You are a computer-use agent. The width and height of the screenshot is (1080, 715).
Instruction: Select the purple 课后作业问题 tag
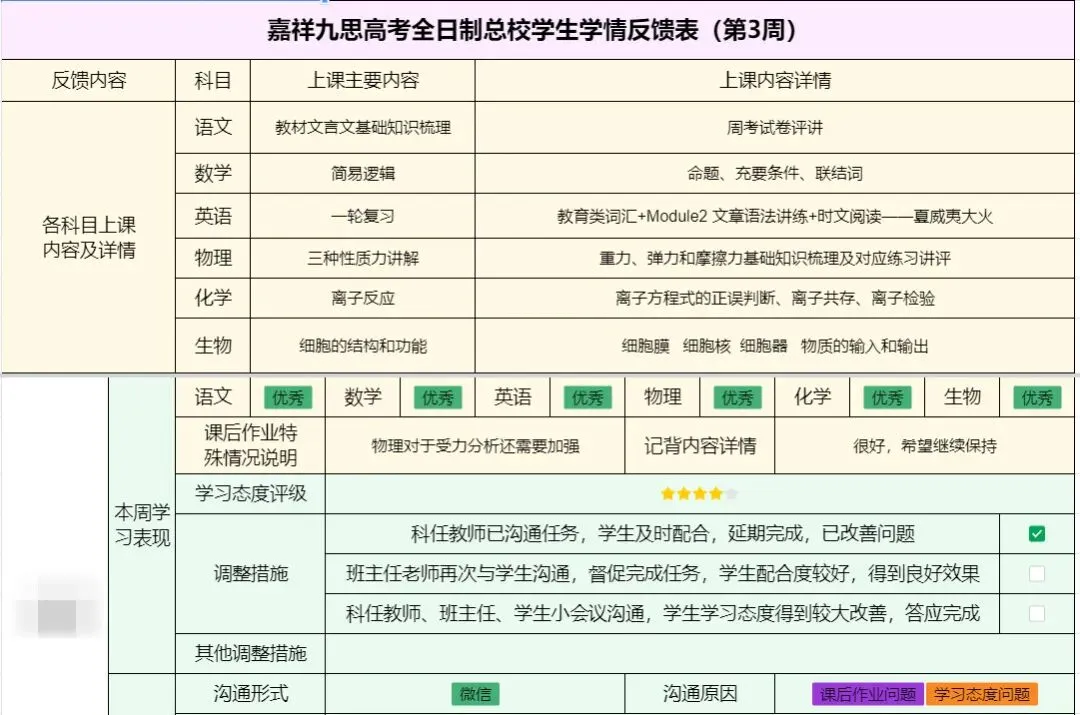click(x=868, y=694)
